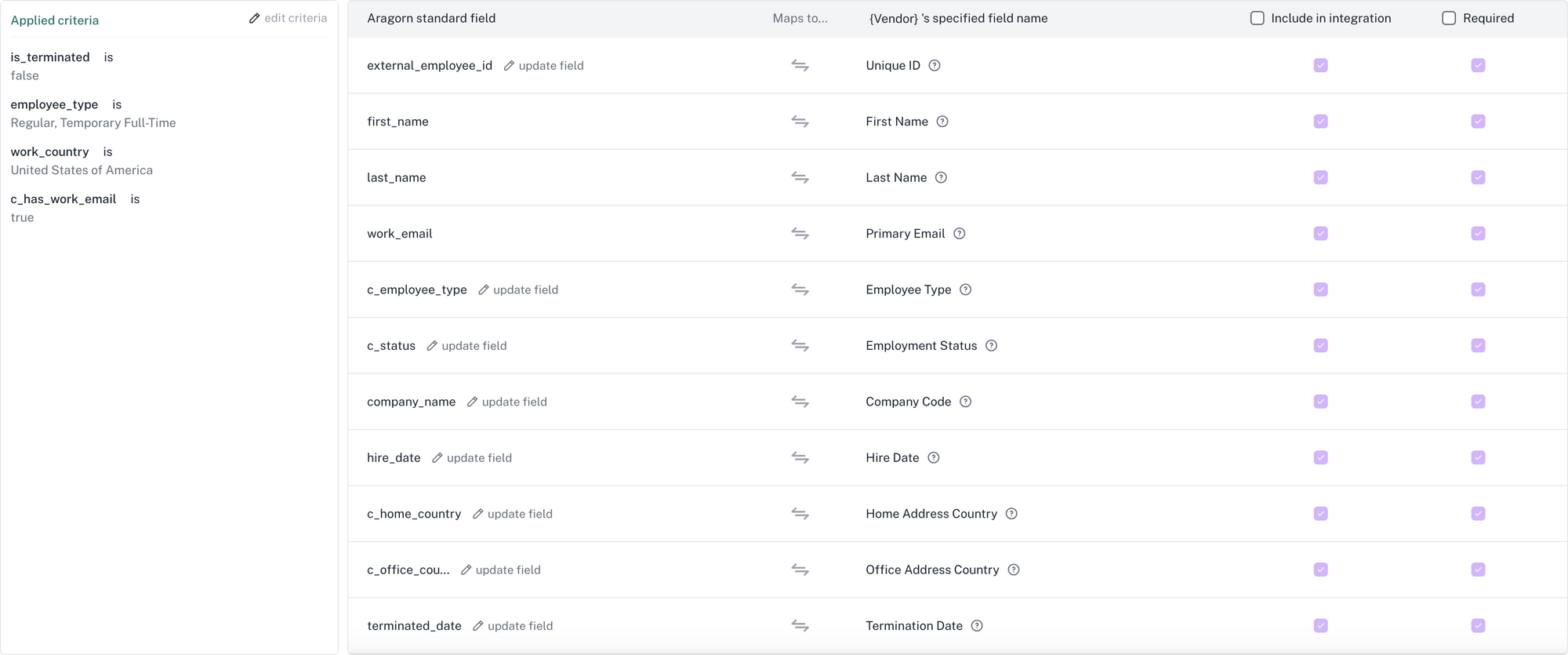
Task: Toggle the Required header checkbox
Action: click(1449, 18)
